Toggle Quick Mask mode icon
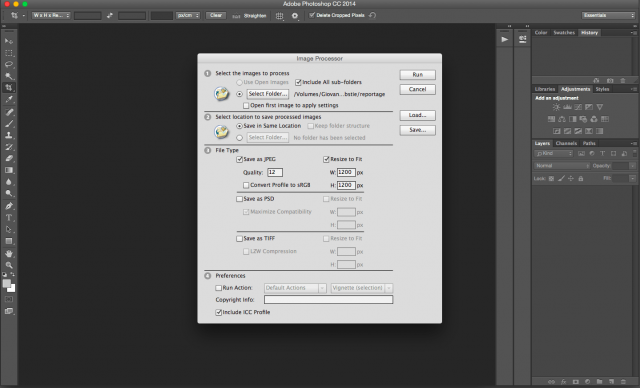640x388 pixels. 9,299
